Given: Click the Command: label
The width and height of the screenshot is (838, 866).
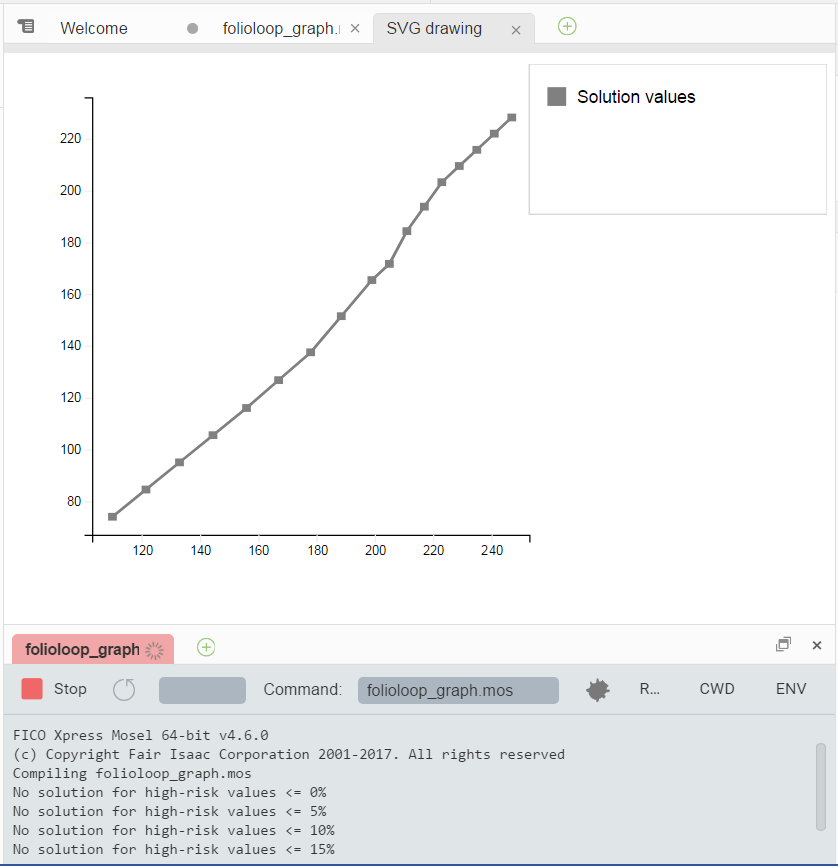Looking at the screenshot, I should pos(303,689).
